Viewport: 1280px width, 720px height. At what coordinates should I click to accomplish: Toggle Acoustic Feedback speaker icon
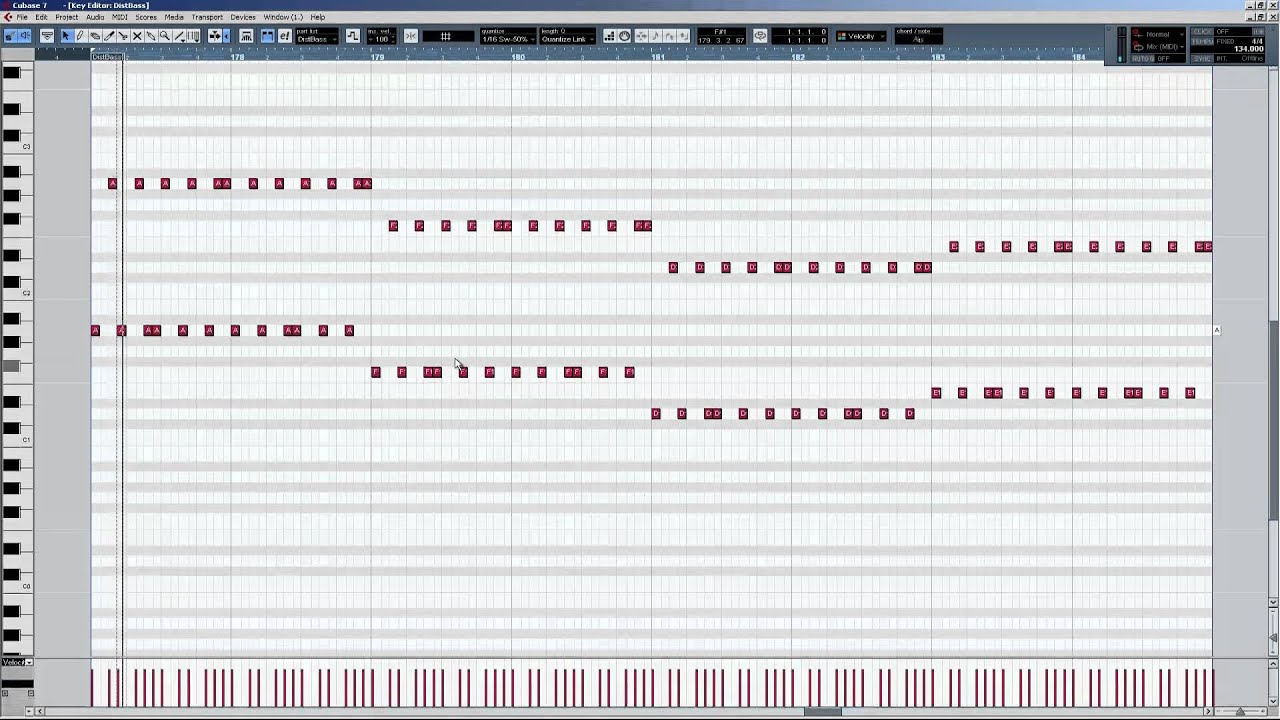[x=25, y=36]
